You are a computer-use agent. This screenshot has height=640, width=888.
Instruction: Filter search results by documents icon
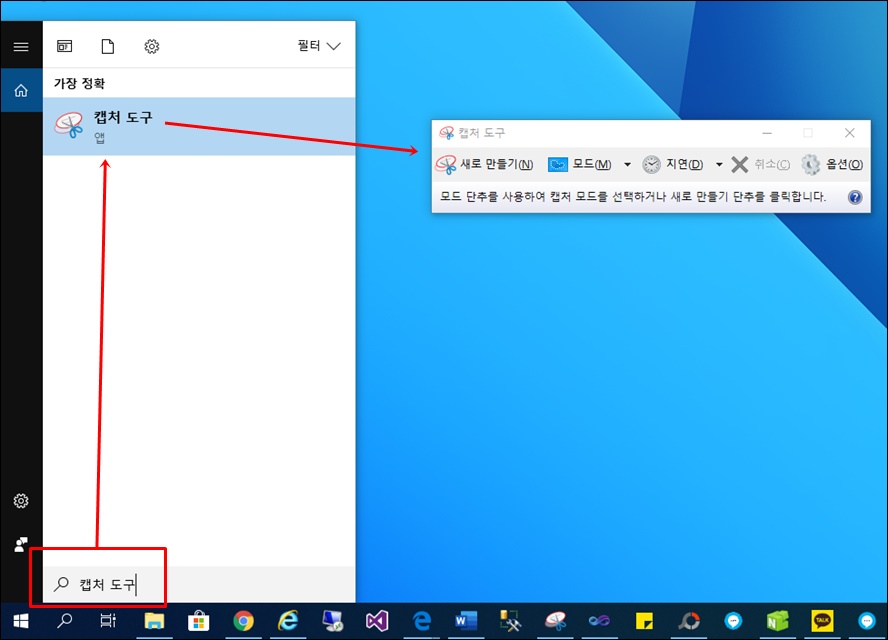coord(108,46)
